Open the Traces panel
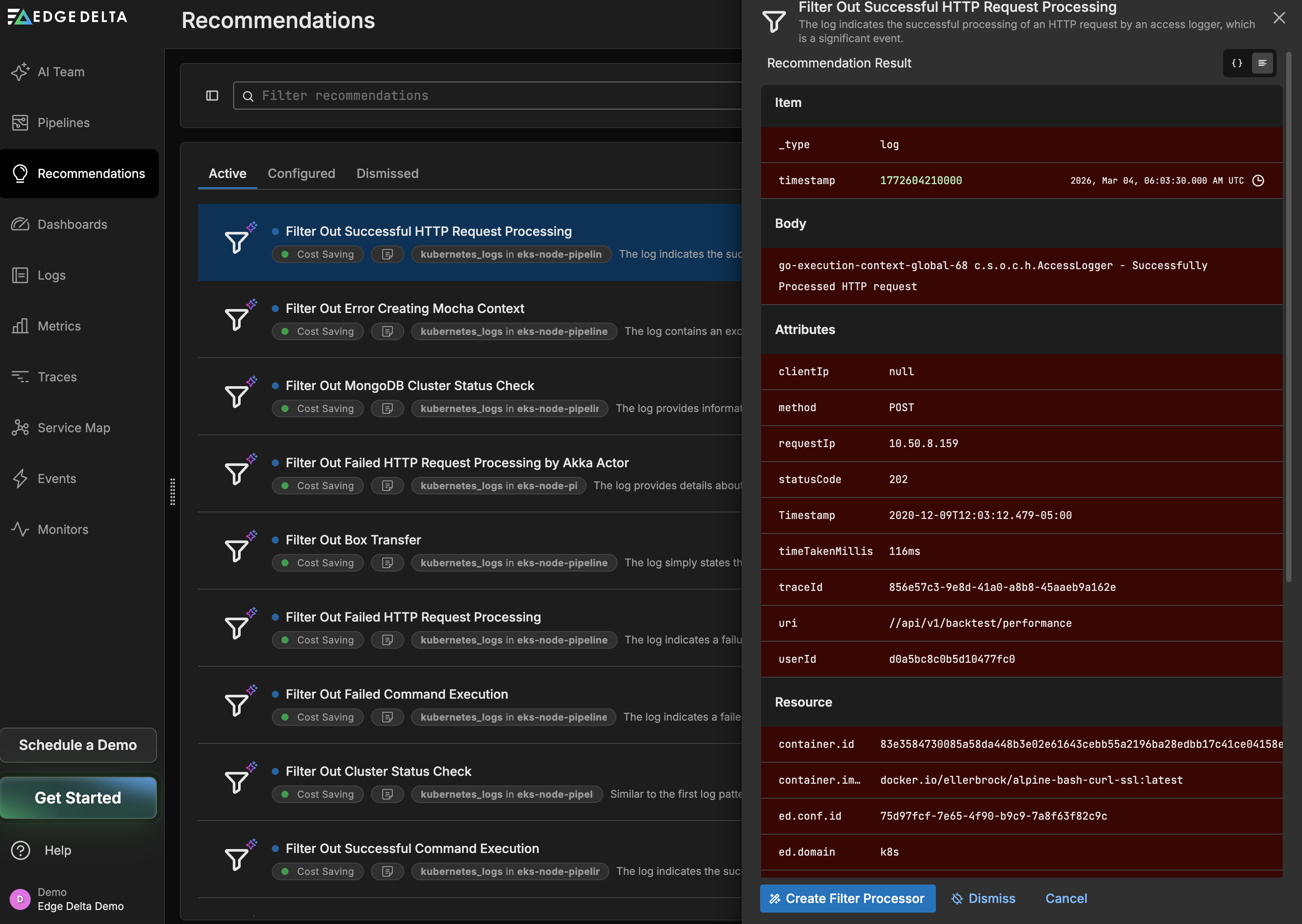The width and height of the screenshot is (1302, 924). 57,377
